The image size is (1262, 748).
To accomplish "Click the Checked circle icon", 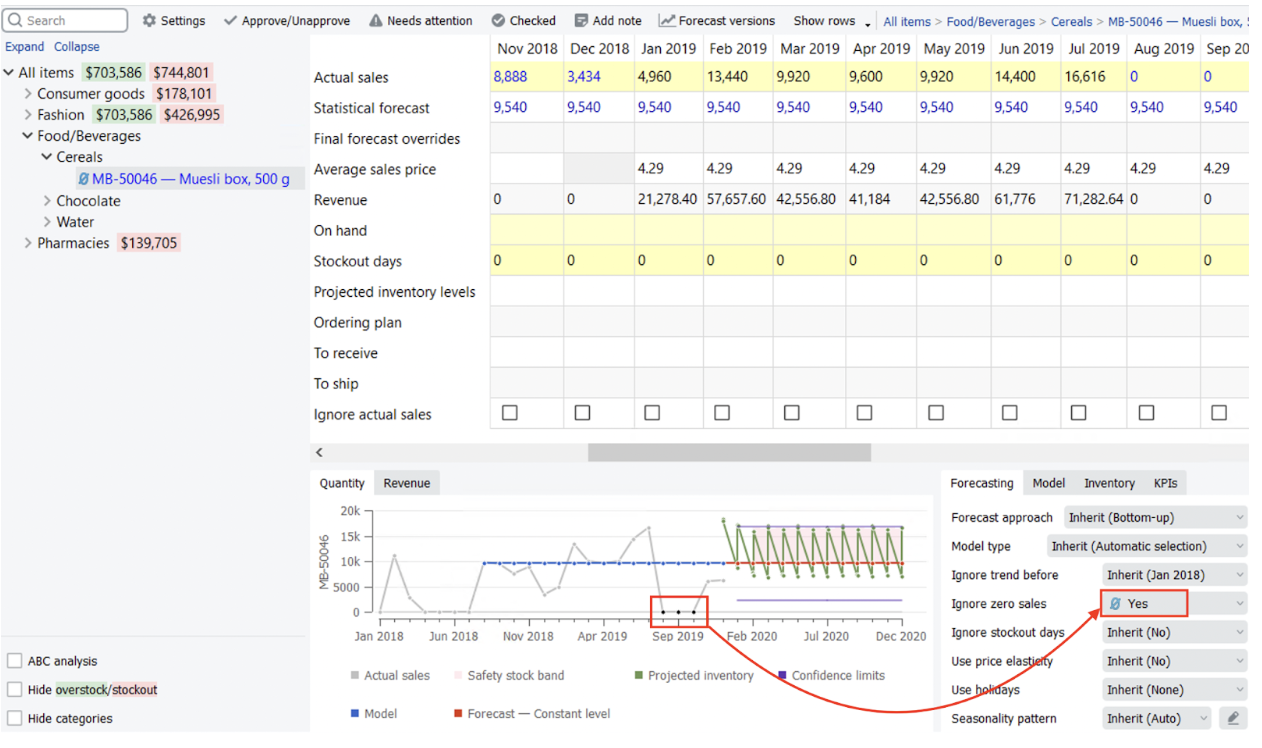I will tap(498, 21).
